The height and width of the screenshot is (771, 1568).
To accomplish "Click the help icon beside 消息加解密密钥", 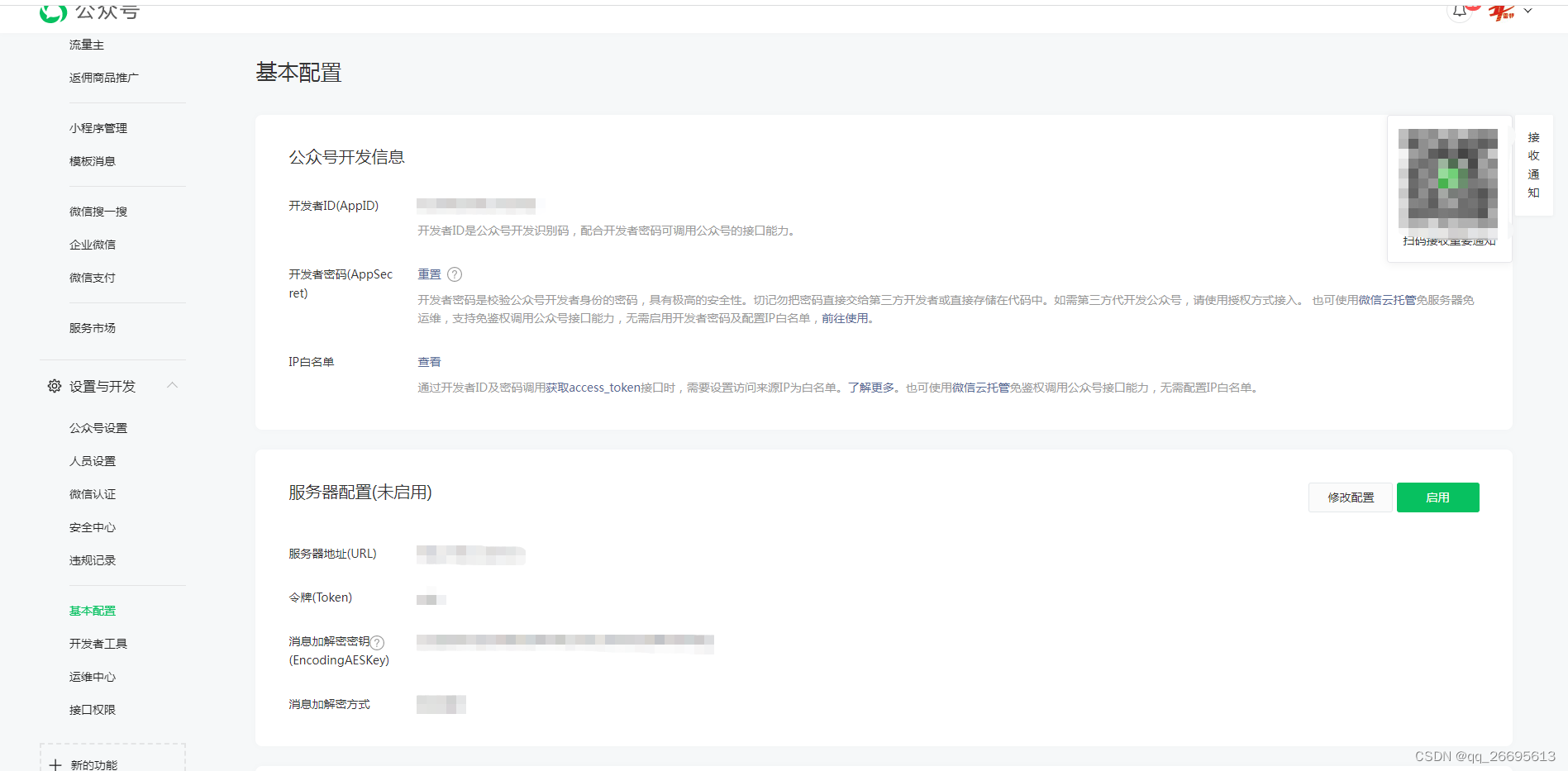I will click(377, 642).
